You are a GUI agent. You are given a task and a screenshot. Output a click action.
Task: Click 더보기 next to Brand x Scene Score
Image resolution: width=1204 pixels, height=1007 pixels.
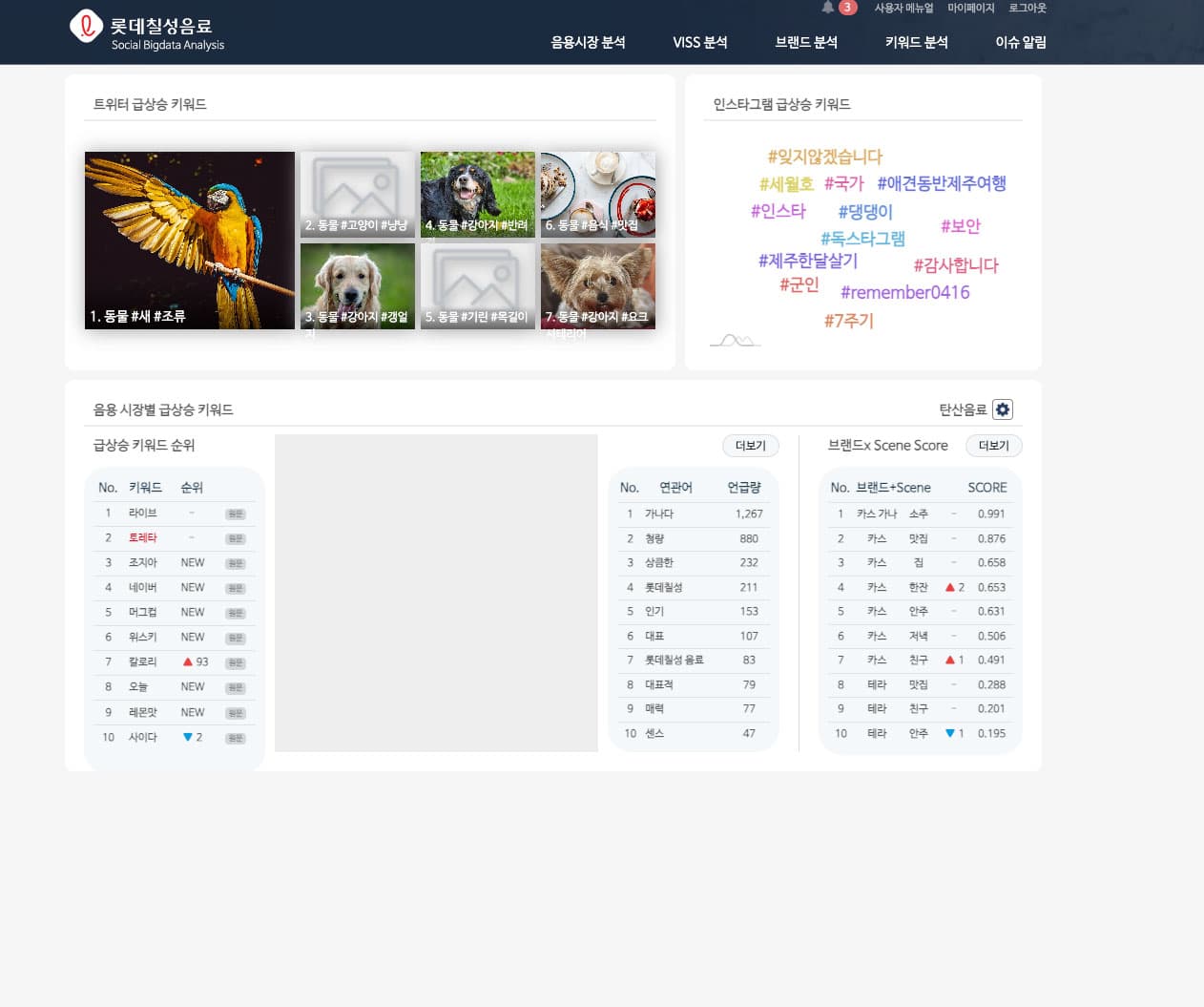click(993, 446)
